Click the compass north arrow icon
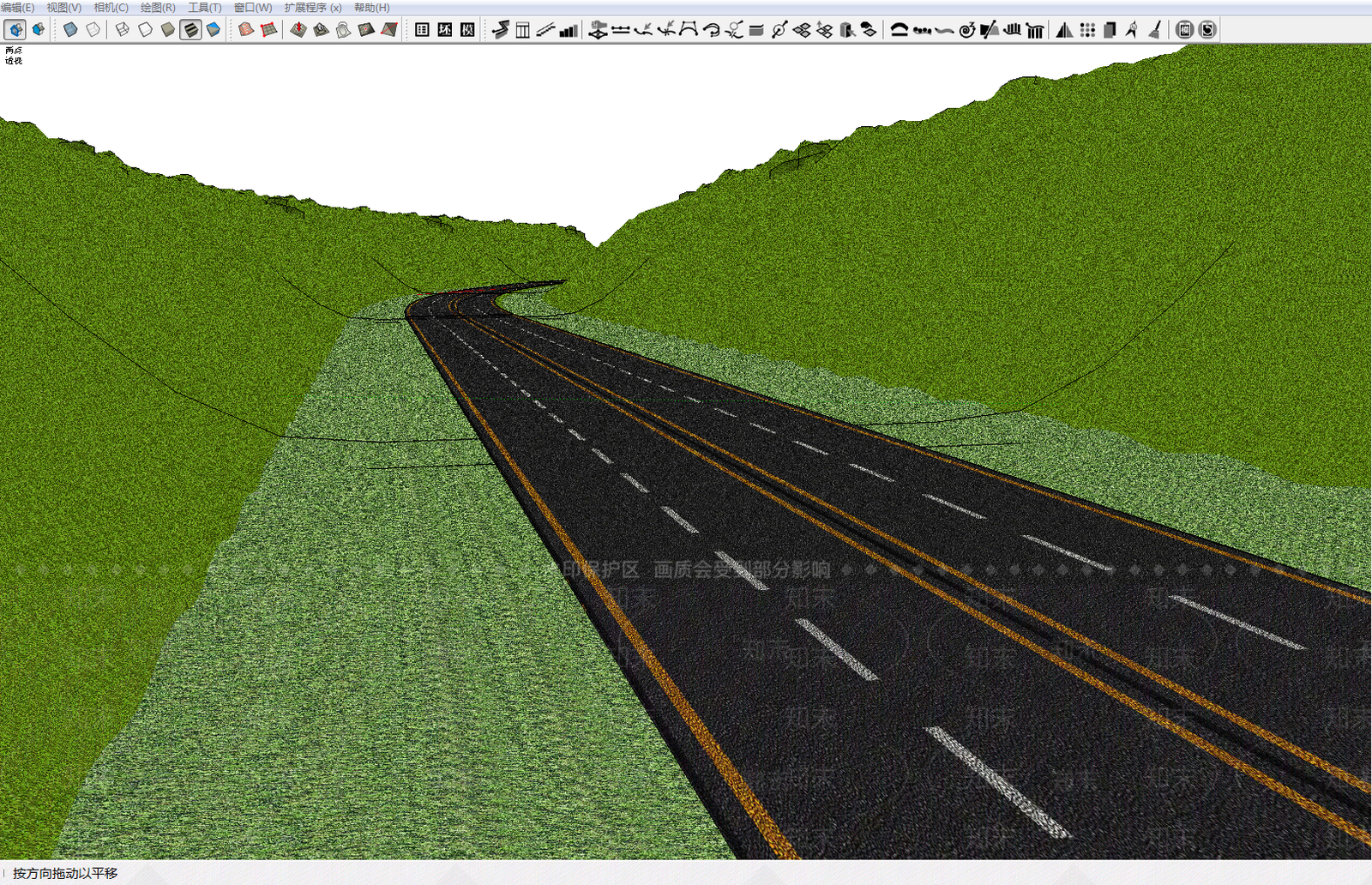 tap(1132, 30)
